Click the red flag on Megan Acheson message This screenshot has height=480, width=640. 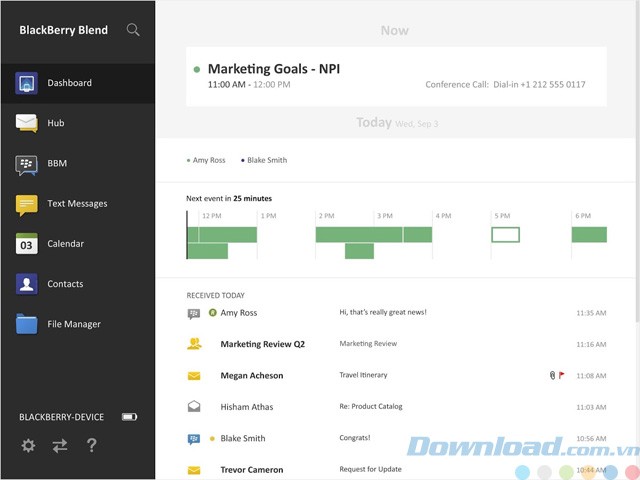point(562,376)
